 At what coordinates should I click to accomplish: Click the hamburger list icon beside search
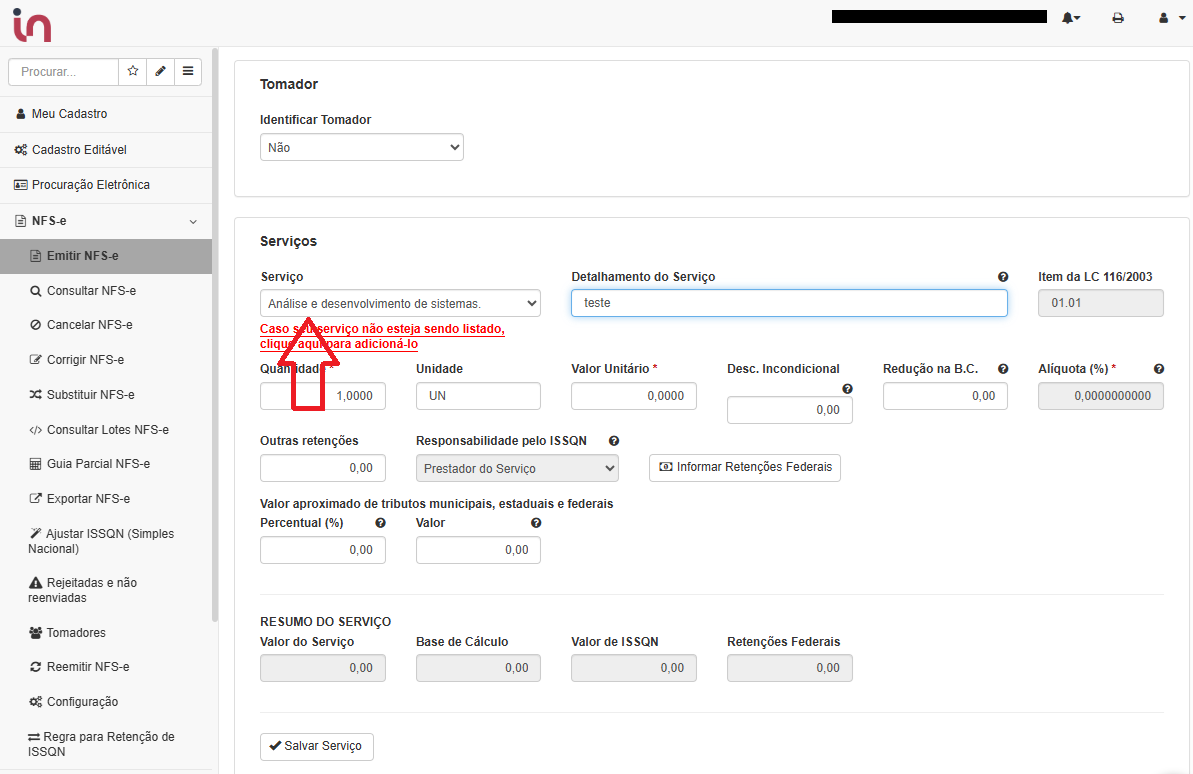(x=187, y=72)
